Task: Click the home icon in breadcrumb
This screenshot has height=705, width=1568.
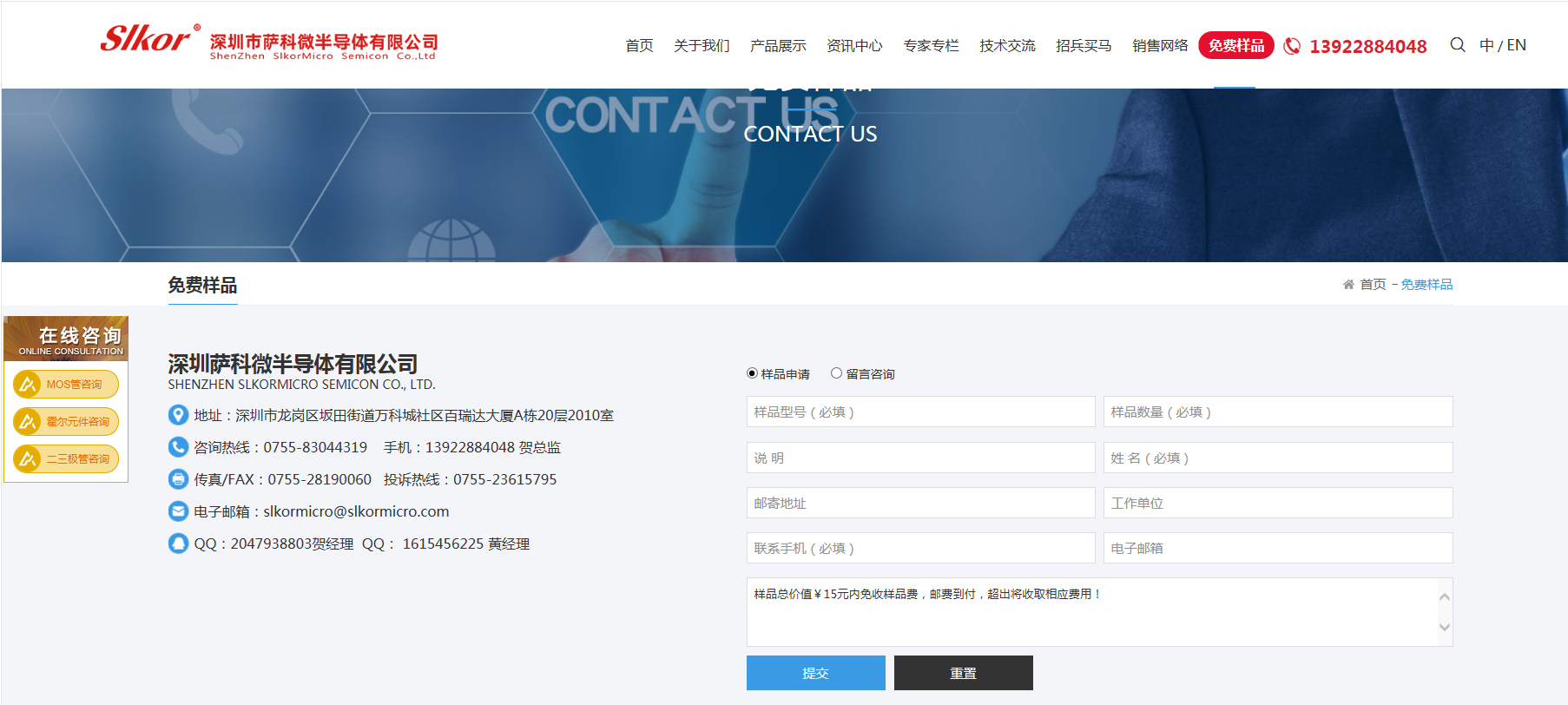Action: point(1348,285)
